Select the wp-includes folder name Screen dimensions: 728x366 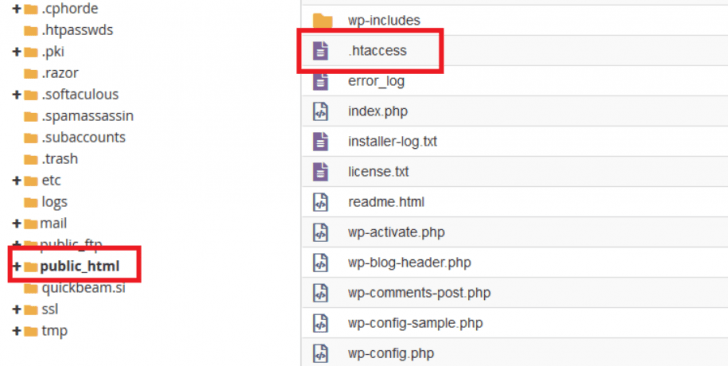(384, 20)
